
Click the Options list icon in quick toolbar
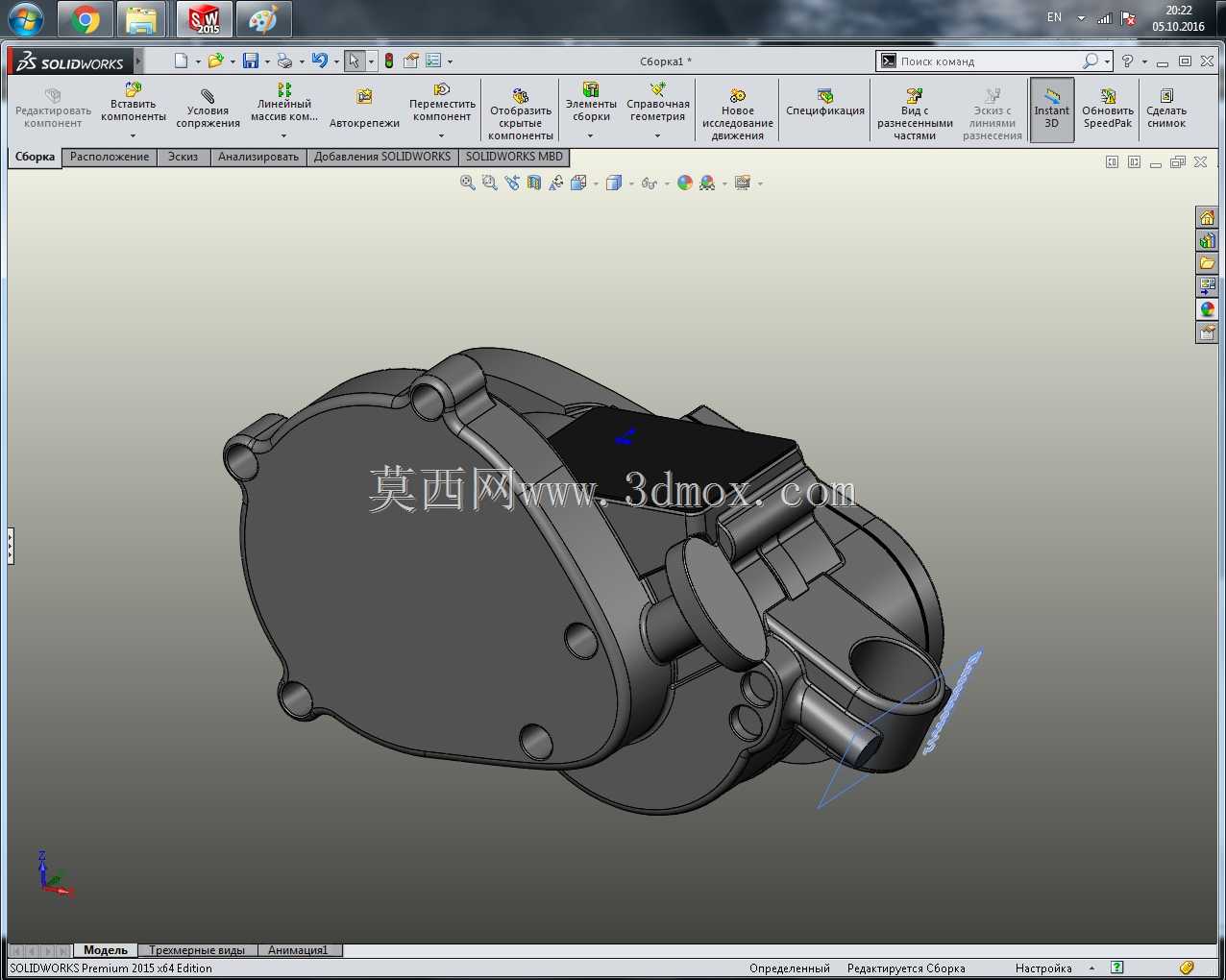[x=433, y=61]
